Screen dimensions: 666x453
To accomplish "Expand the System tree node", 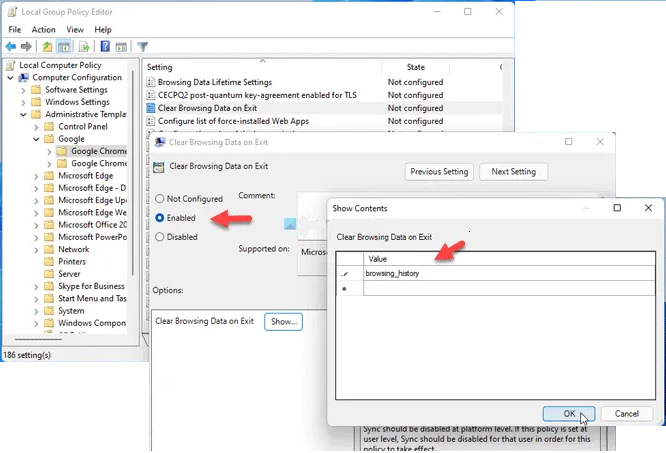I will 36,311.
